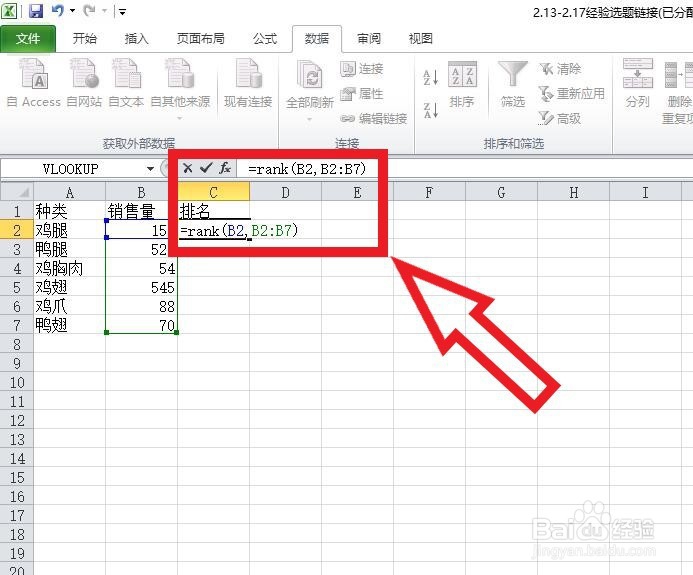Click the sort descending Z-A icon
The image size is (693, 575).
point(430,110)
